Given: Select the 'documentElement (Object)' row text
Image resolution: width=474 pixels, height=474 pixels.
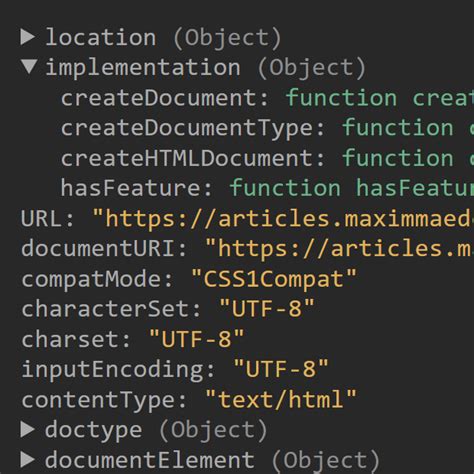Looking at the screenshot, I should 212,461.
